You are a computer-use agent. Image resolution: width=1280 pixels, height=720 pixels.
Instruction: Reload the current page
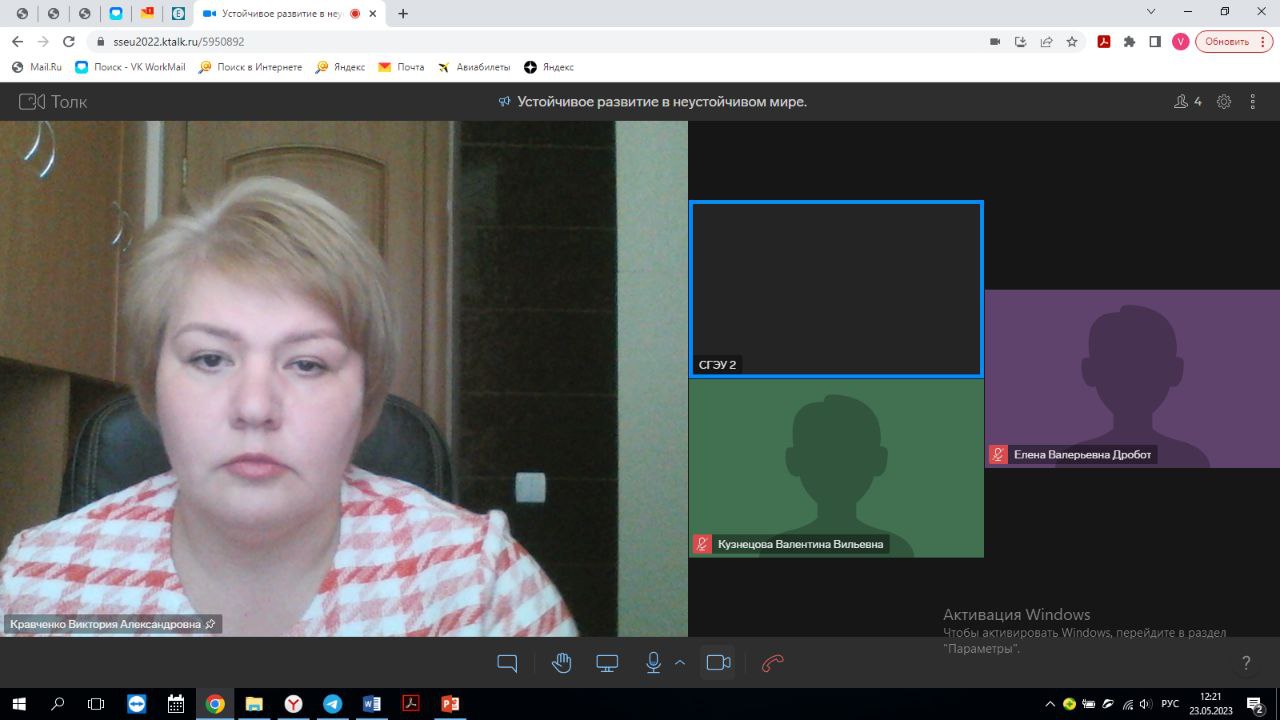pos(69,42)
